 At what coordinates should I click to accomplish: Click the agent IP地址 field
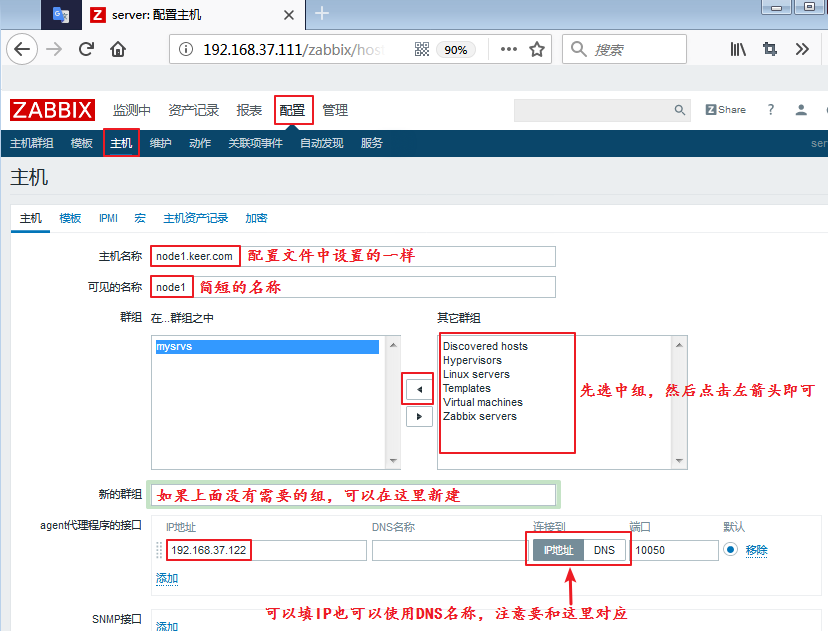(x=266, y=550)
